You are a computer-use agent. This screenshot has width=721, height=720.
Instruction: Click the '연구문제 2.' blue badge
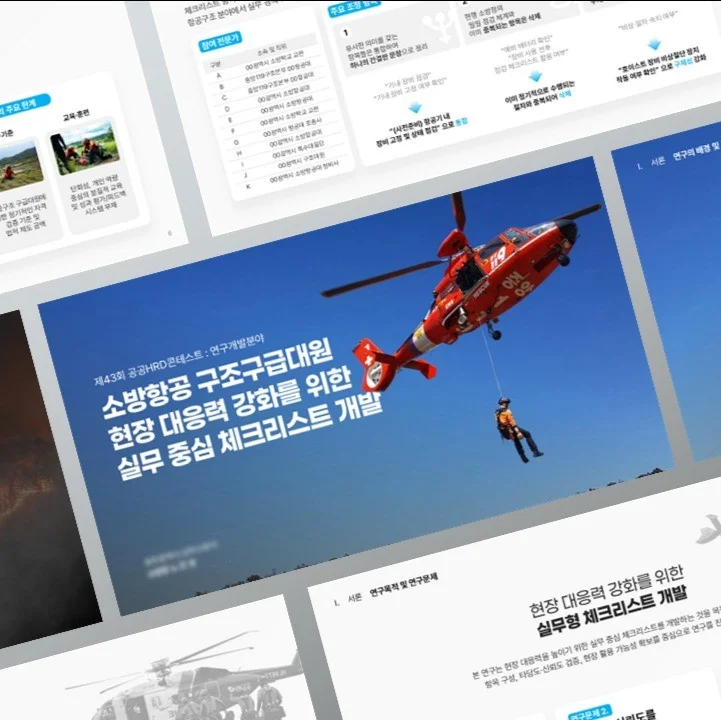[x=589, y=713]
